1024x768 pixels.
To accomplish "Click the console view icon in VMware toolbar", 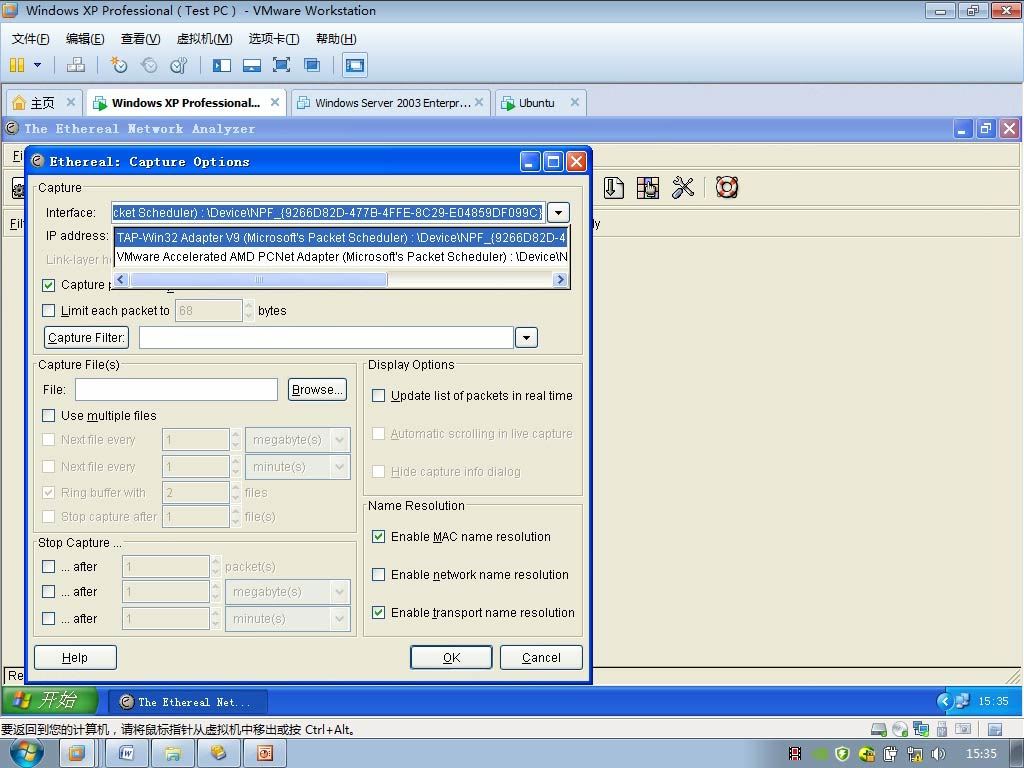I will (x=355, y=65).
